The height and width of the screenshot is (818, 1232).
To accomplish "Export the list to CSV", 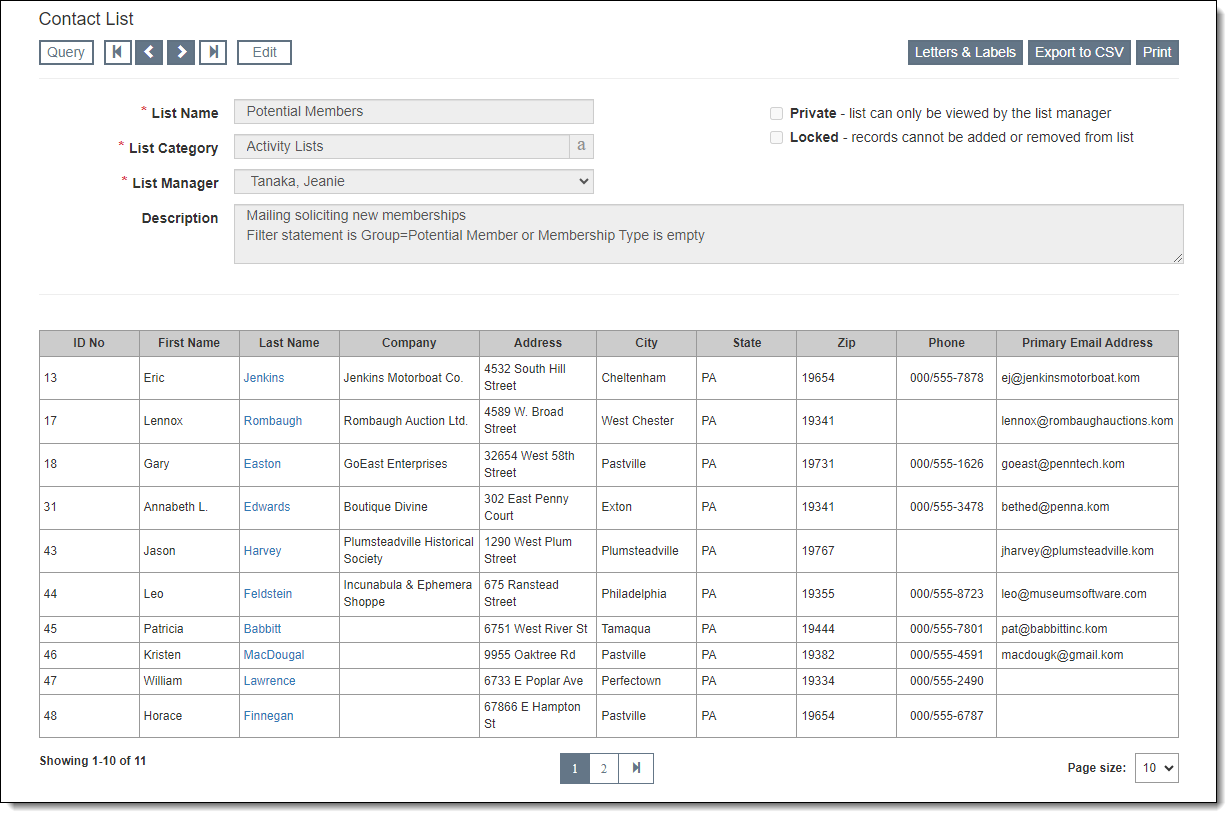I will [x=1079, y=52].
